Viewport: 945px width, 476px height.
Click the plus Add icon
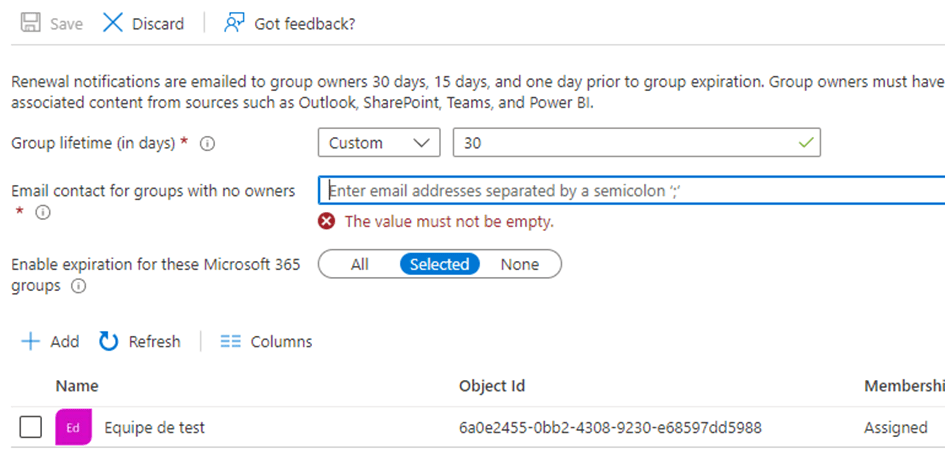[31, 342]
